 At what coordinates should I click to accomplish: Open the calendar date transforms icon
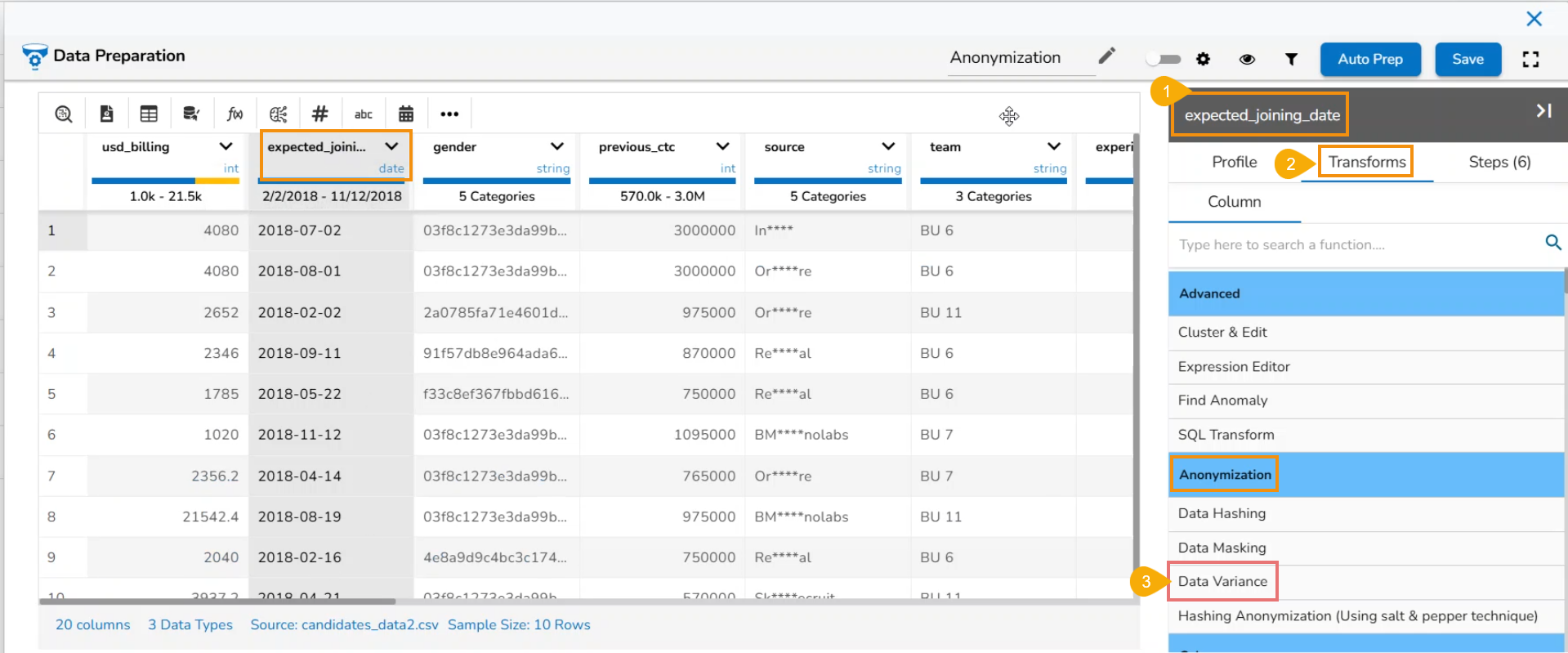coord(406,114)
